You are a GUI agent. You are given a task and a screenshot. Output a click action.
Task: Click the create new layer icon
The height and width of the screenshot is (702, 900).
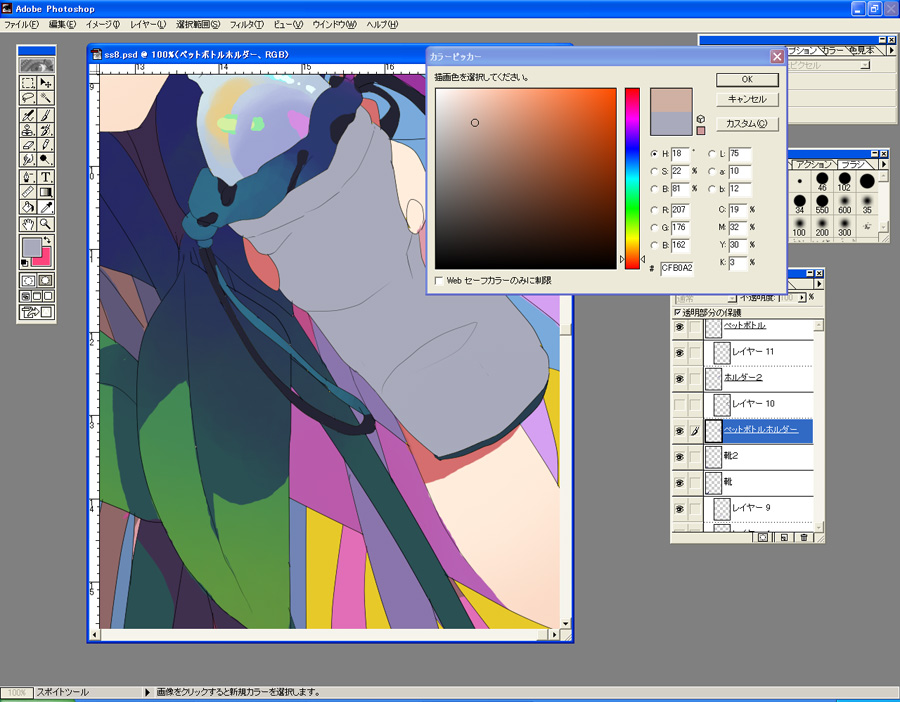(783, 537)
